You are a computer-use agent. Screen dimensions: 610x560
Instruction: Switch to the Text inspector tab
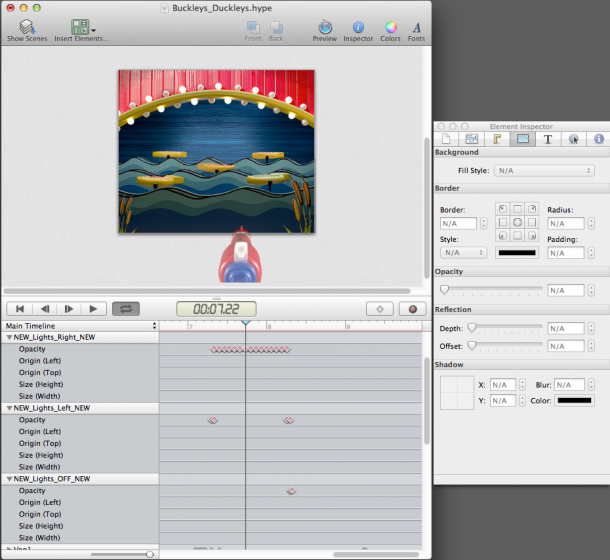[547, 139]
